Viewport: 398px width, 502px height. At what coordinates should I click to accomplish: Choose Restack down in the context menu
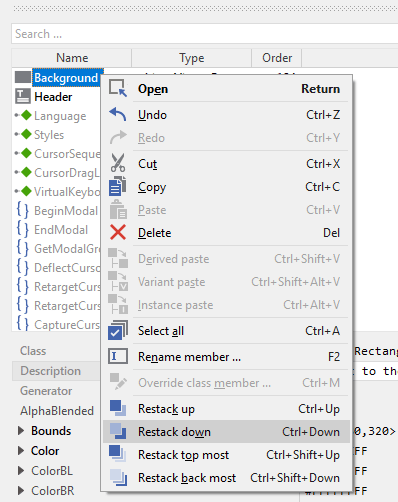click(226, 432)
